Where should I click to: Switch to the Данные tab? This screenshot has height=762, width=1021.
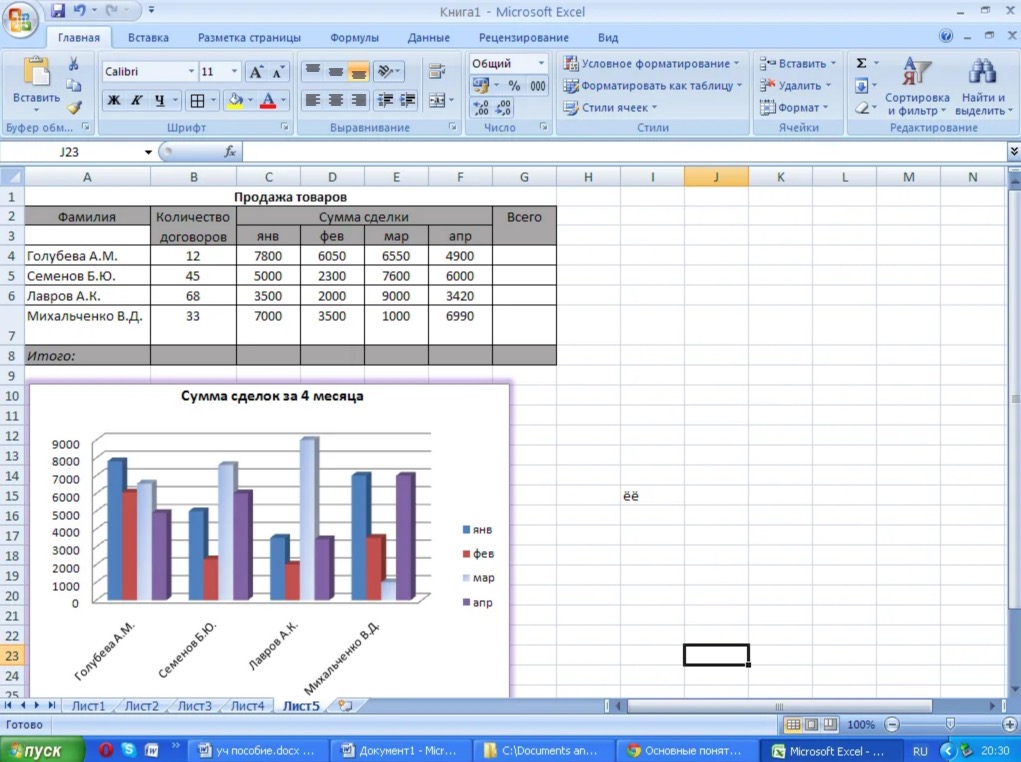click(428, 38)
